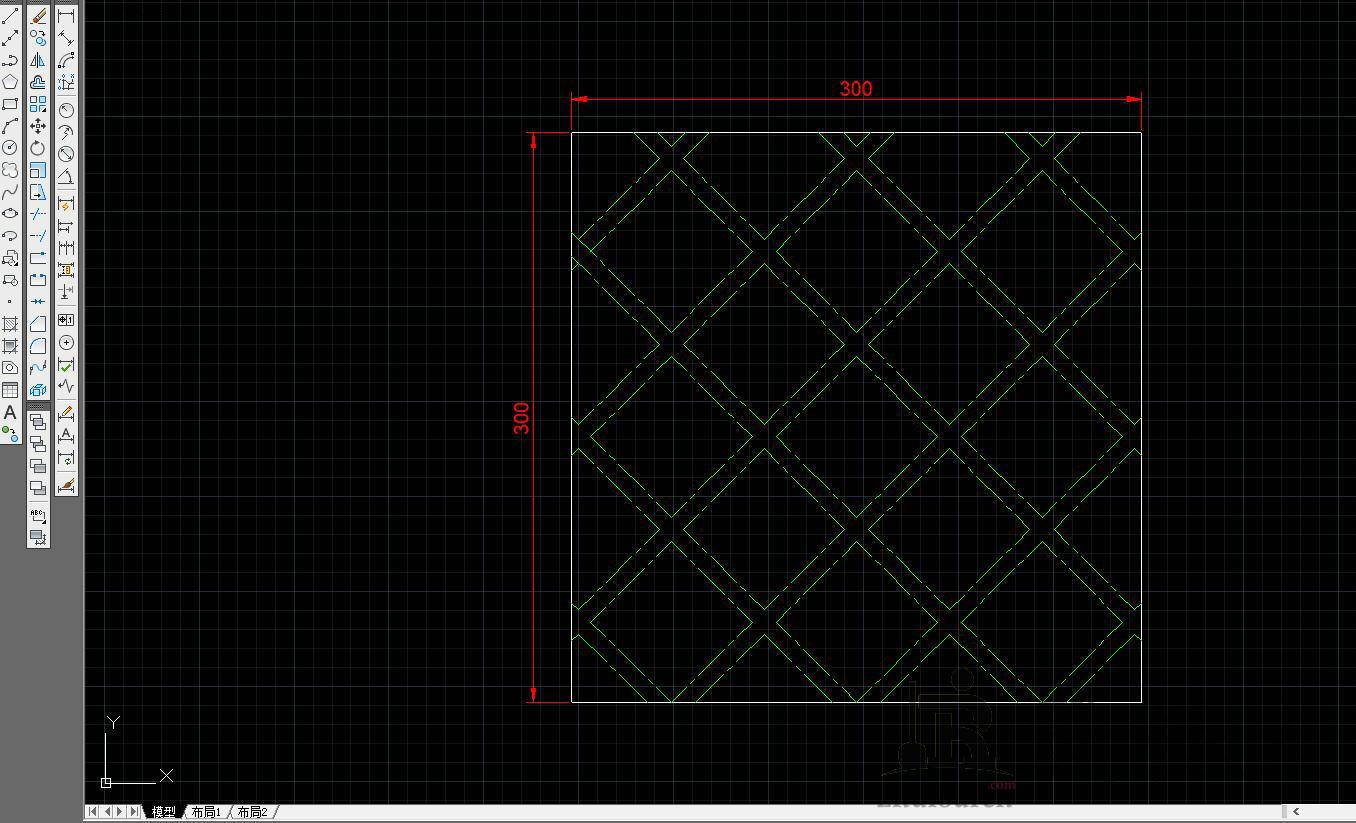Select the Radius dimension tool
1356x823 pixels.
click(66, 110)
